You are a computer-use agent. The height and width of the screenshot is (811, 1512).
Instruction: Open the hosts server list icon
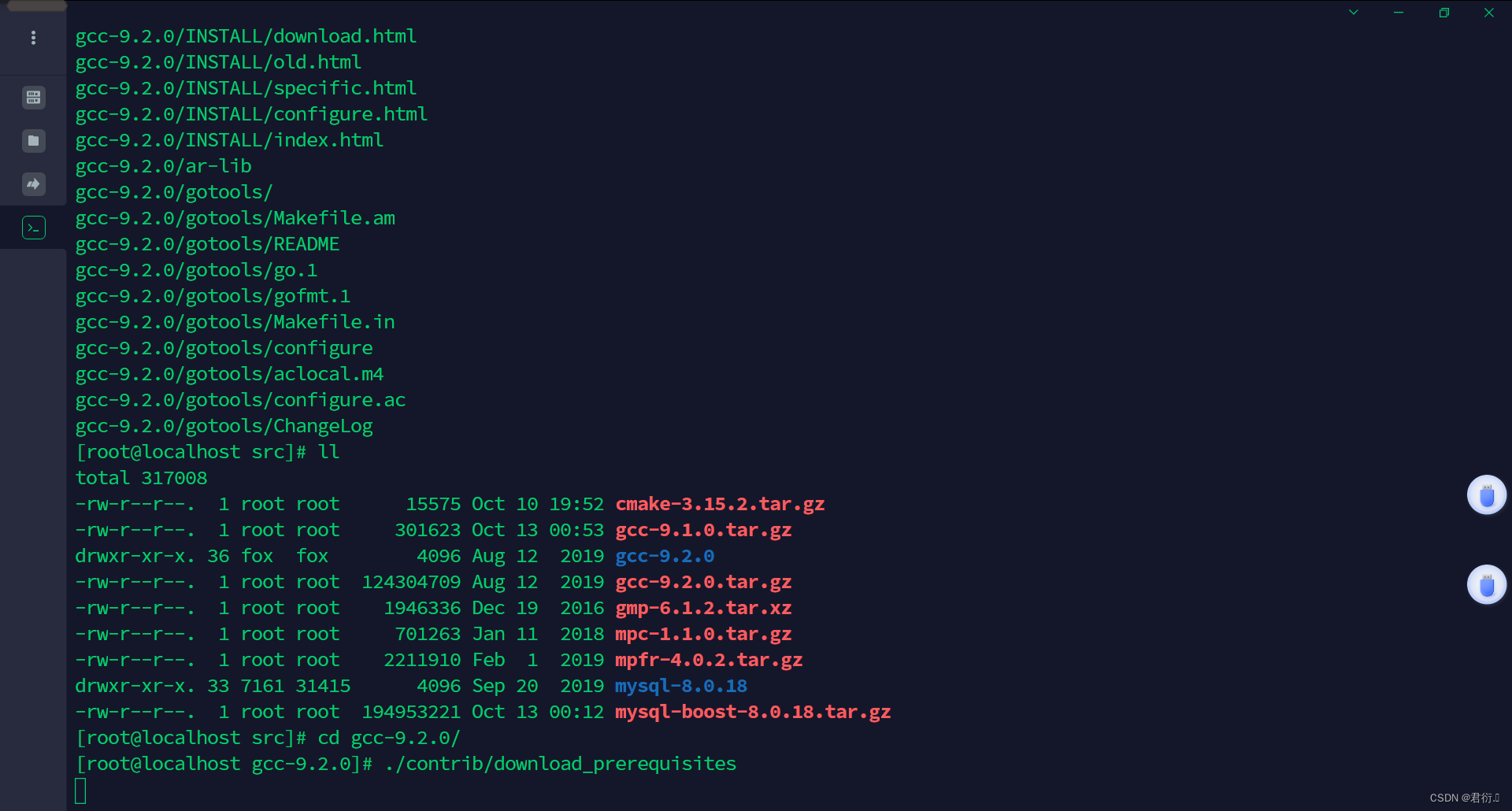tap(33, 98)
